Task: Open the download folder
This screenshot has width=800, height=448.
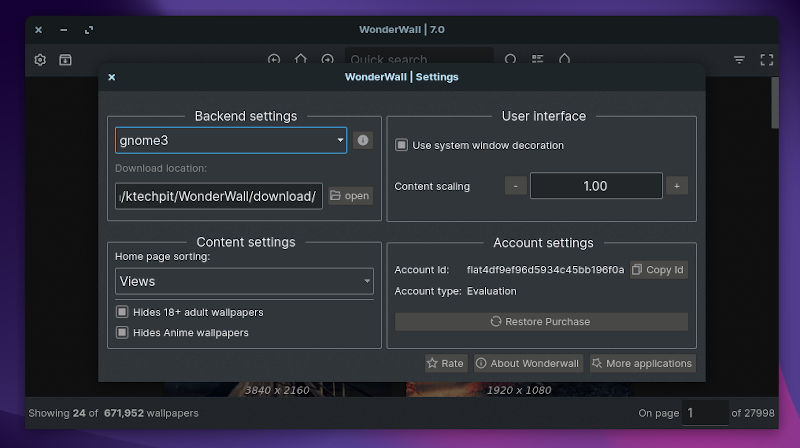Action: [x=351, y=196]
